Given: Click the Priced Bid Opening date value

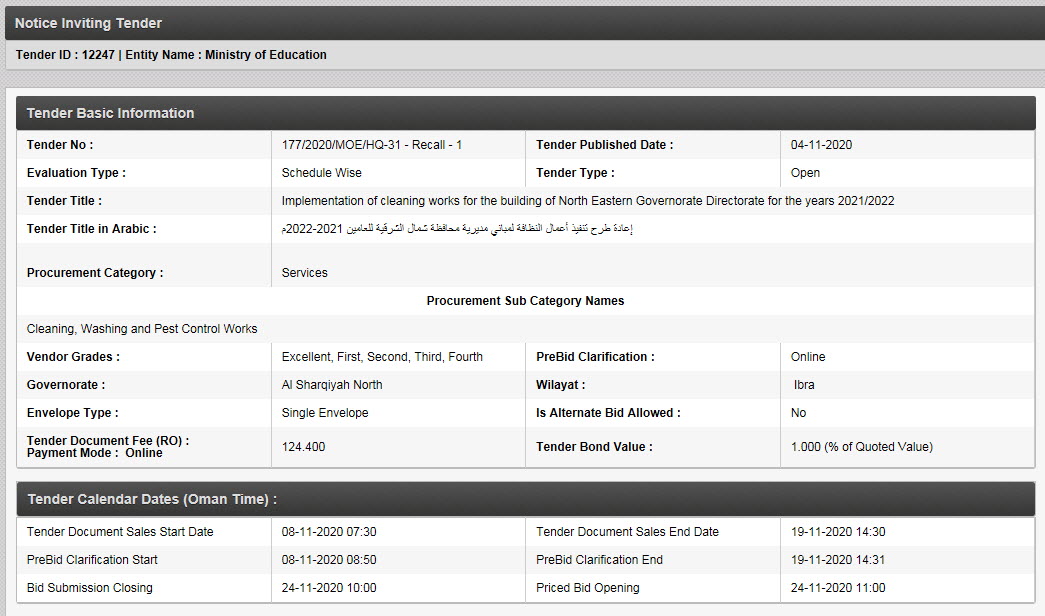Looking at the screenshot, I should (x=838, y=588).
